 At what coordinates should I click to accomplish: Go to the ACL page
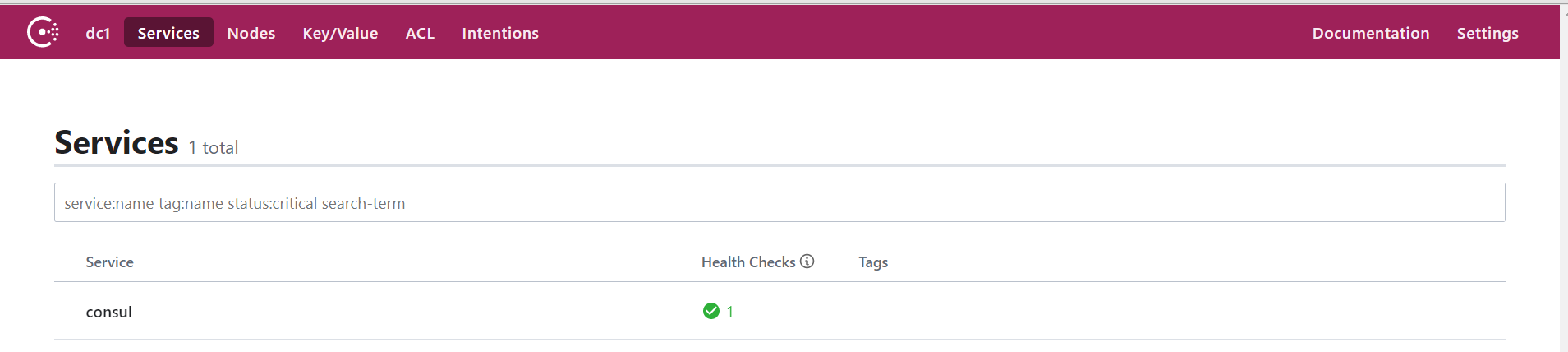click(420, 33)
